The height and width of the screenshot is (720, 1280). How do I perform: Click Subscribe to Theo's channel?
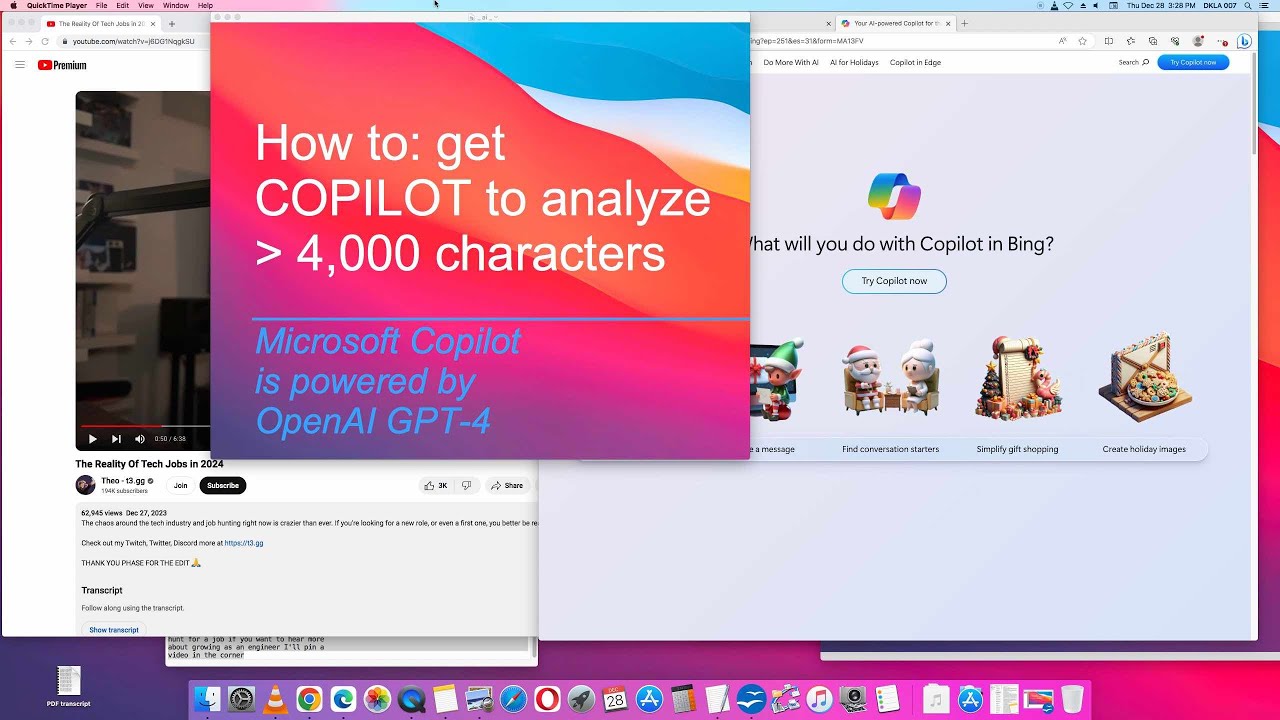pyautogui.click(x=222, y=486)
